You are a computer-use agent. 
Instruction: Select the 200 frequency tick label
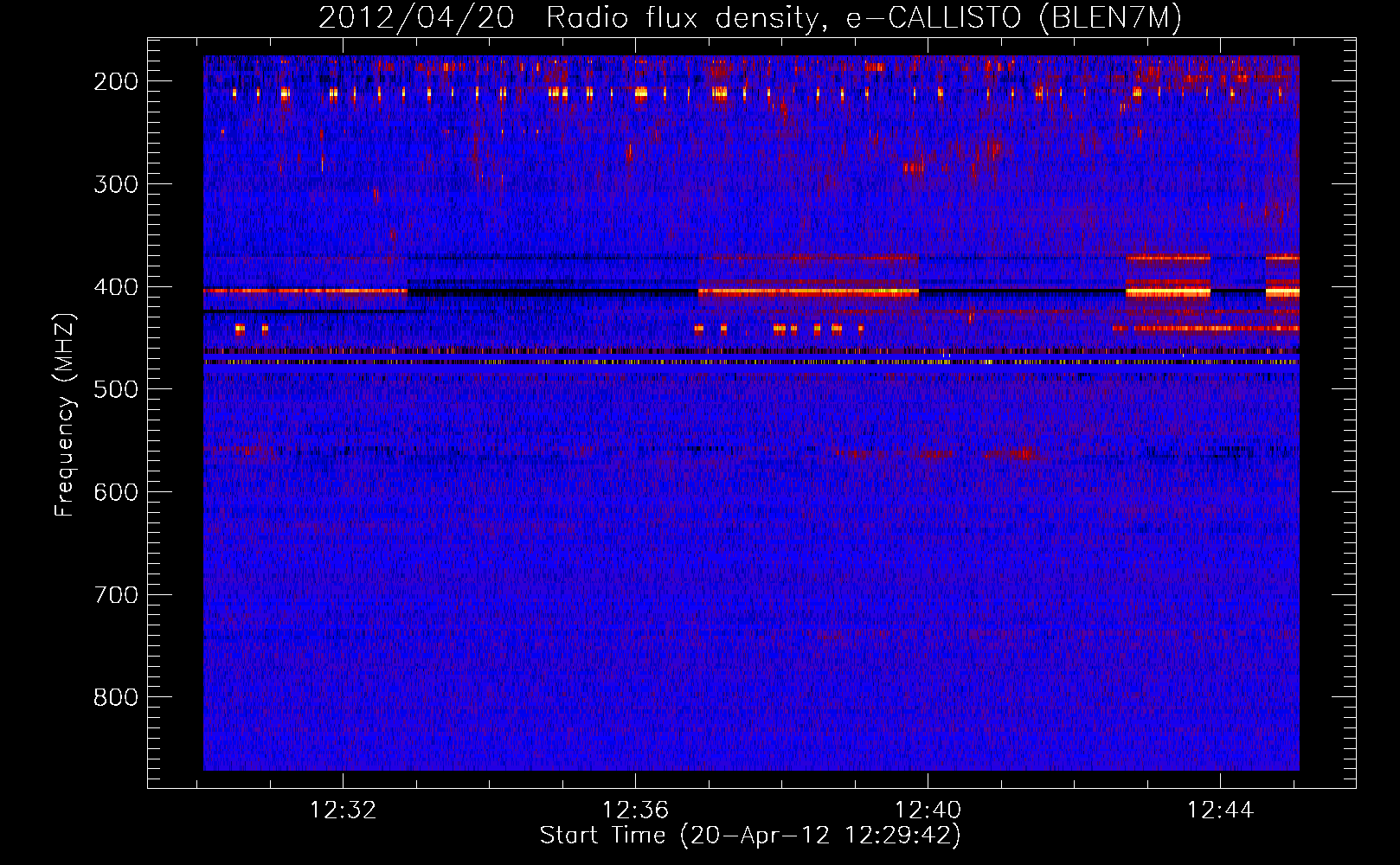coord(116,81)
